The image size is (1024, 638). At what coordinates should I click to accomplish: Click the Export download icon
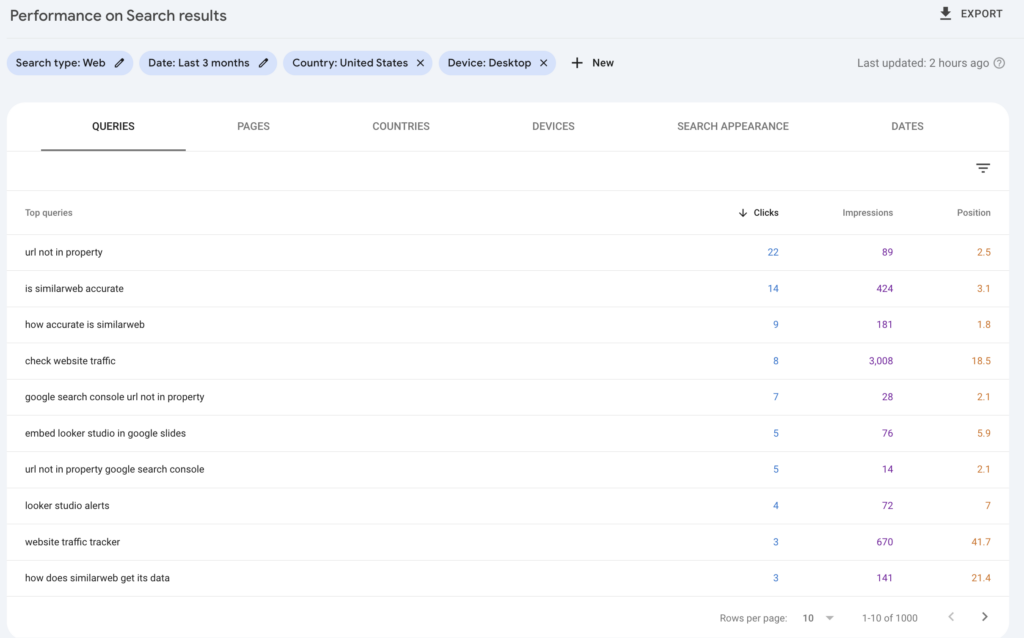click(x=945, y=14)
